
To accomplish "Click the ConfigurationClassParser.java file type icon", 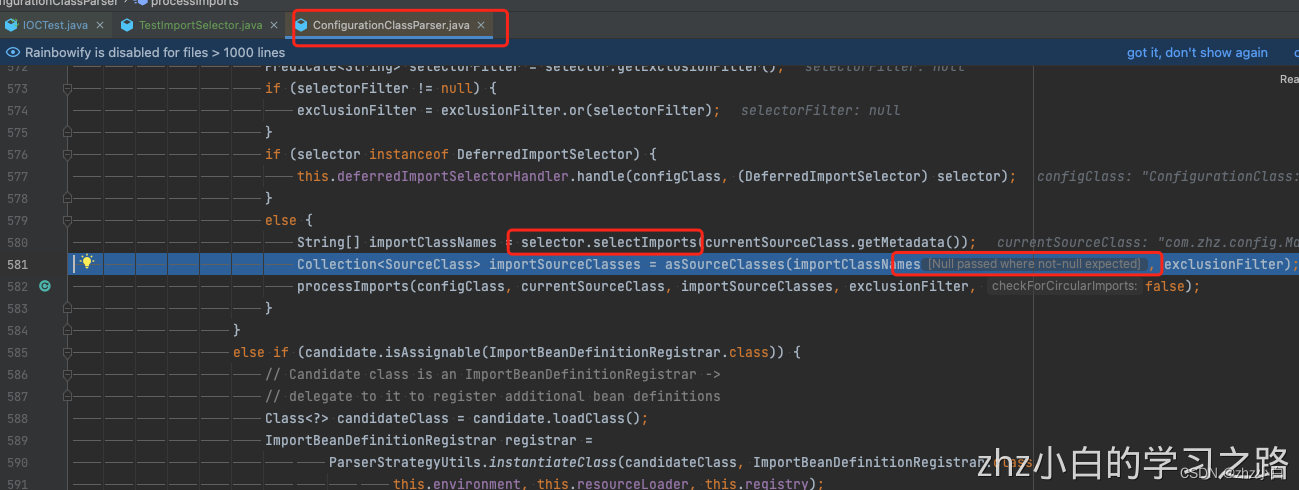I will click(301, 24).
